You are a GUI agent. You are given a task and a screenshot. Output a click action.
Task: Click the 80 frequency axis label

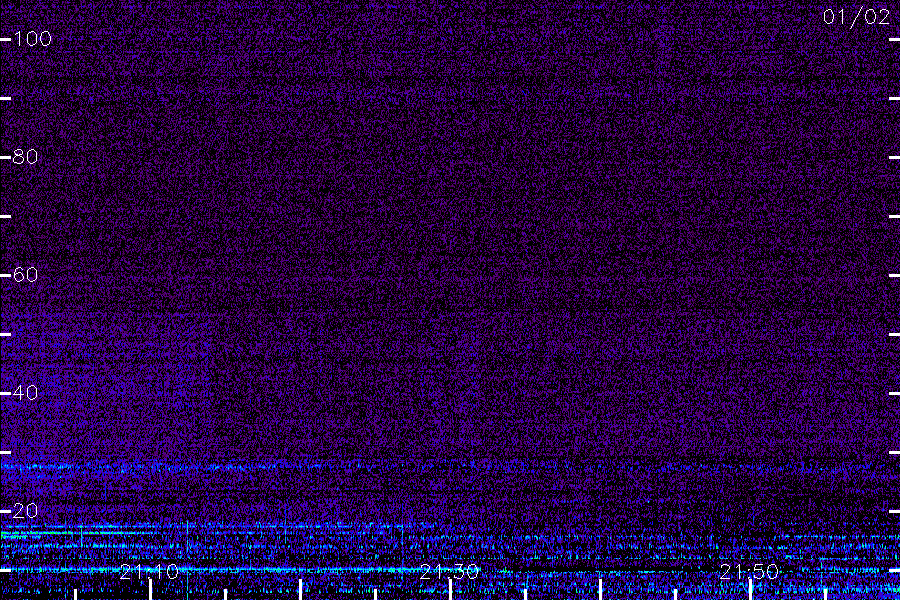pos(25,157)
